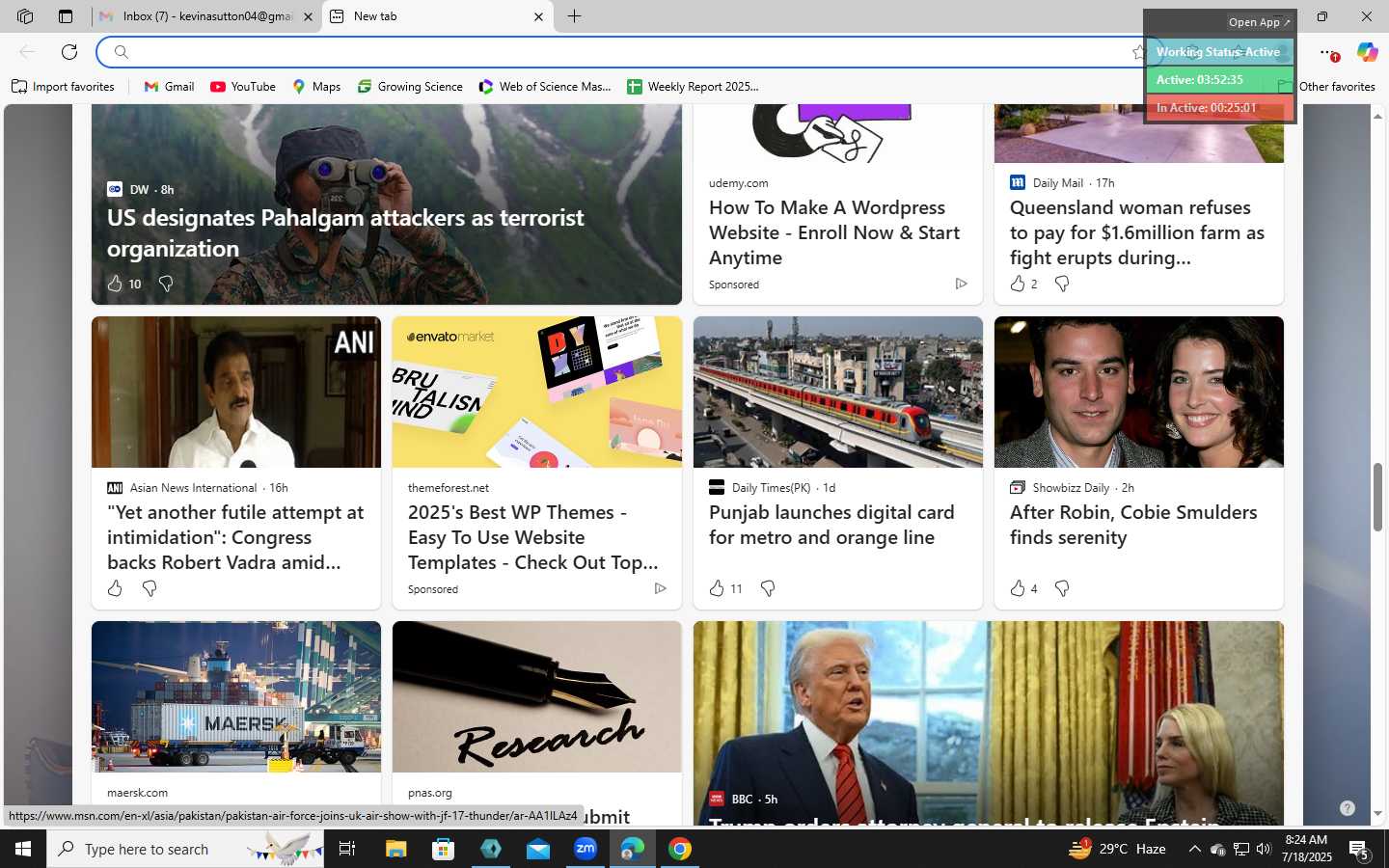This screenshot has height=868, width=1389.
Task: Open the envato market WP Themes thumbnail
Action: pyautogui.click(x=537, y=392)
